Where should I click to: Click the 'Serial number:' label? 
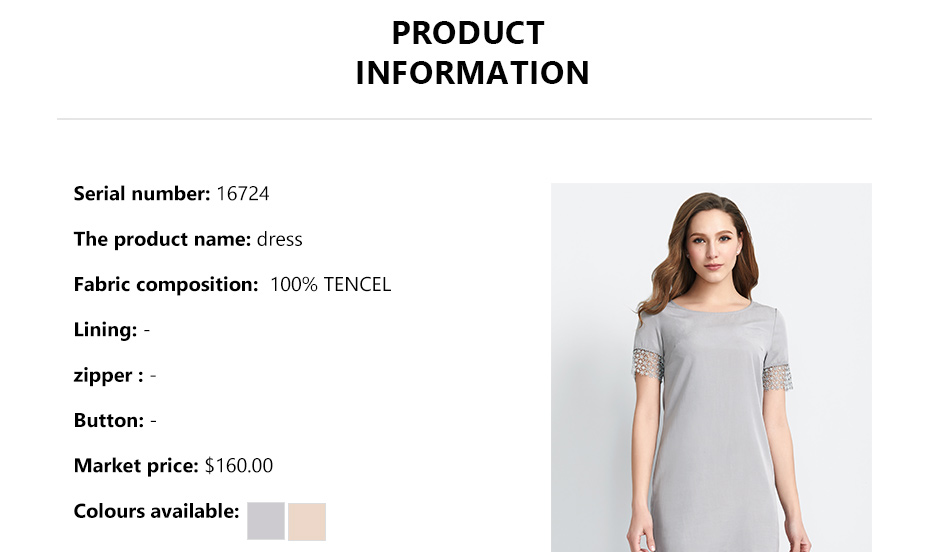tap(142, 194)
